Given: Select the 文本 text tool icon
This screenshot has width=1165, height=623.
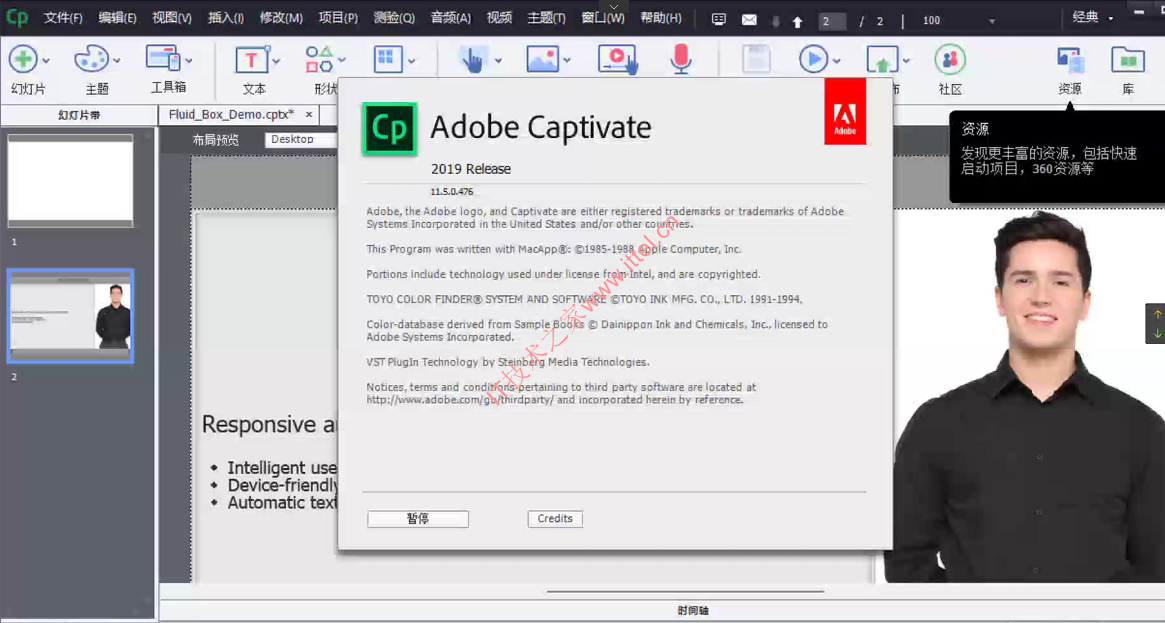Looking at the screenshot, I should [x=252, y=59].
